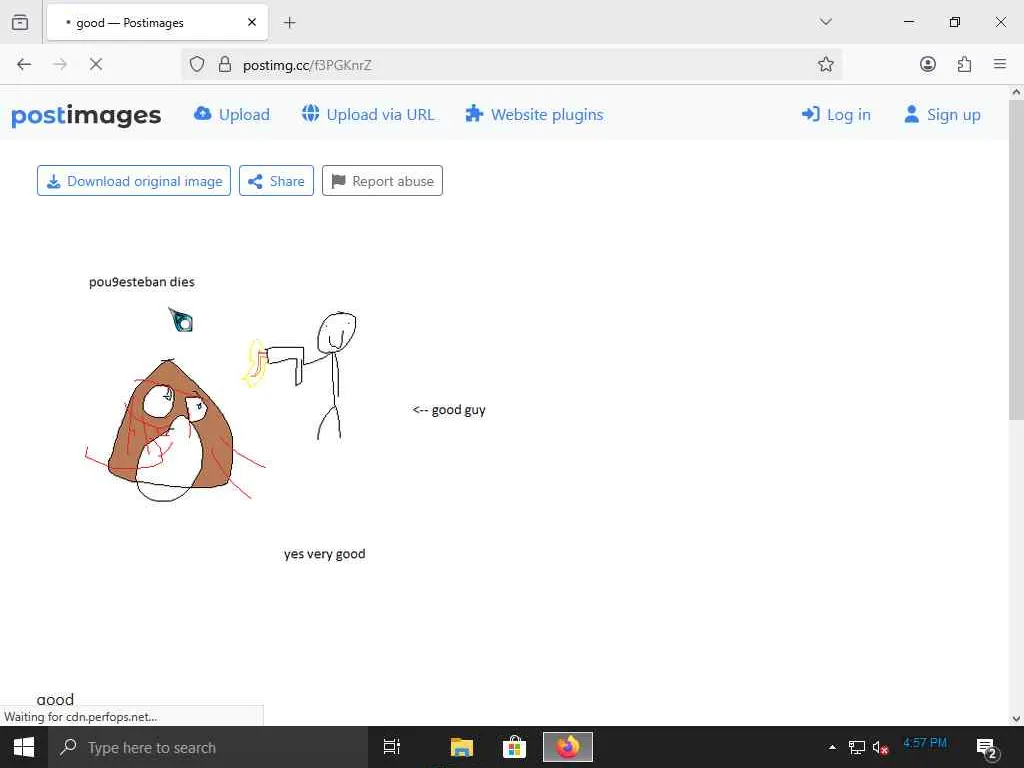Open Upload via URL
The height and width of the screenshot is (768, 1024).
[x=368, y=114]
